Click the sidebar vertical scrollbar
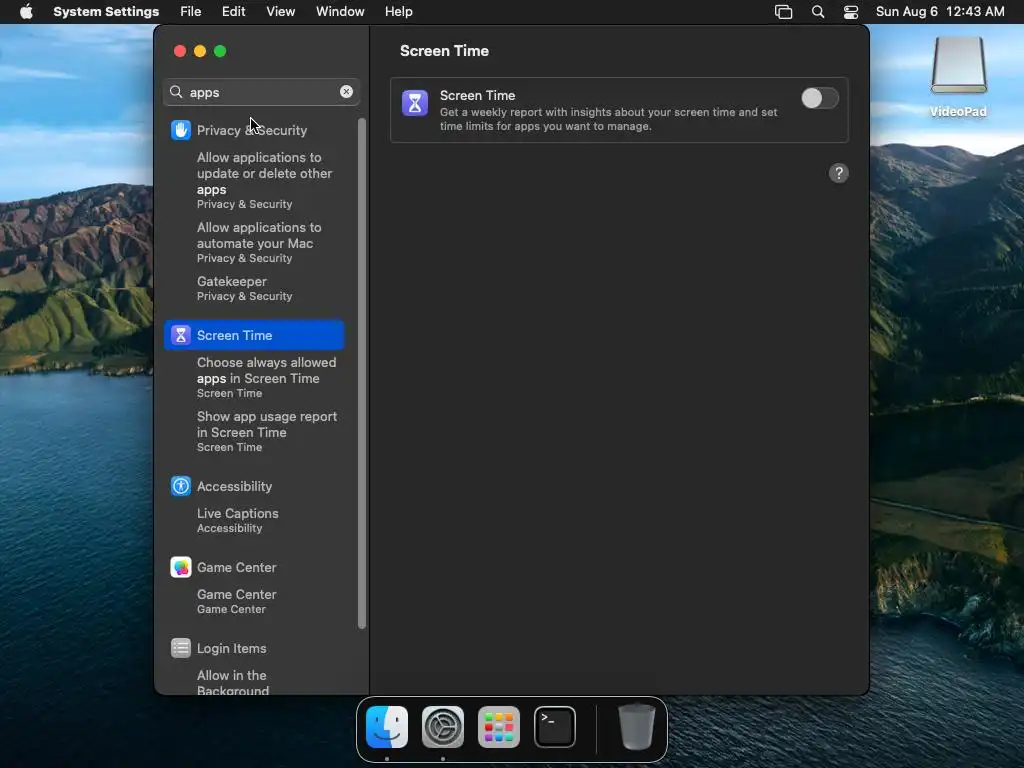This screenshot has height=768, width=1024. click(x=362, y=374)
